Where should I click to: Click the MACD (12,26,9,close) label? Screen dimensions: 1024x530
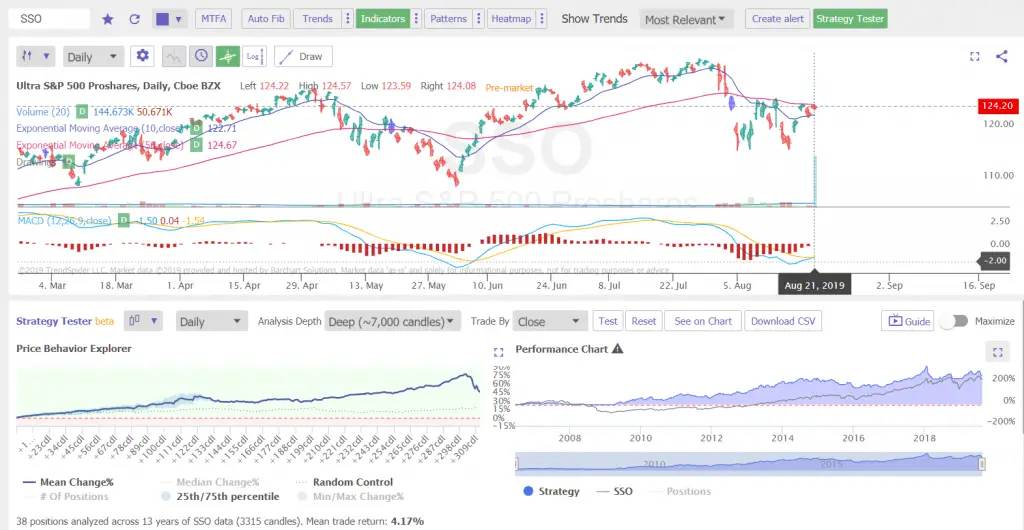click(65, 221)
